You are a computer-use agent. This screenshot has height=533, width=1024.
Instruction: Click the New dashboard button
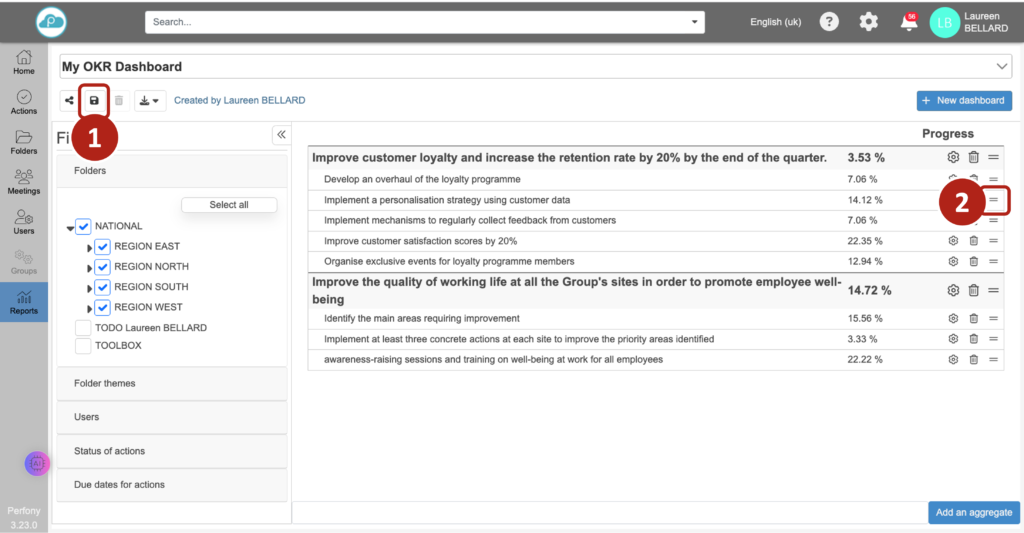pyautogui.click(x=964, y=101)
